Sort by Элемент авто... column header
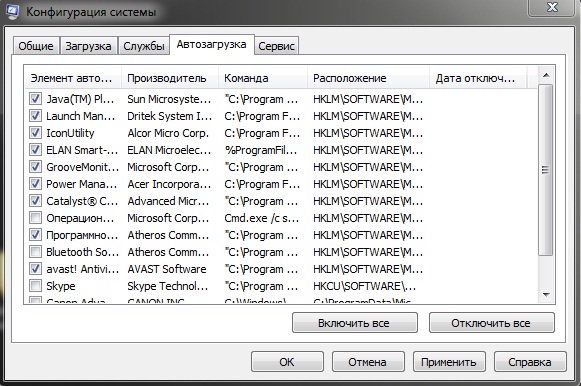The width and height of the screenshot is (581, 386). 73,78
